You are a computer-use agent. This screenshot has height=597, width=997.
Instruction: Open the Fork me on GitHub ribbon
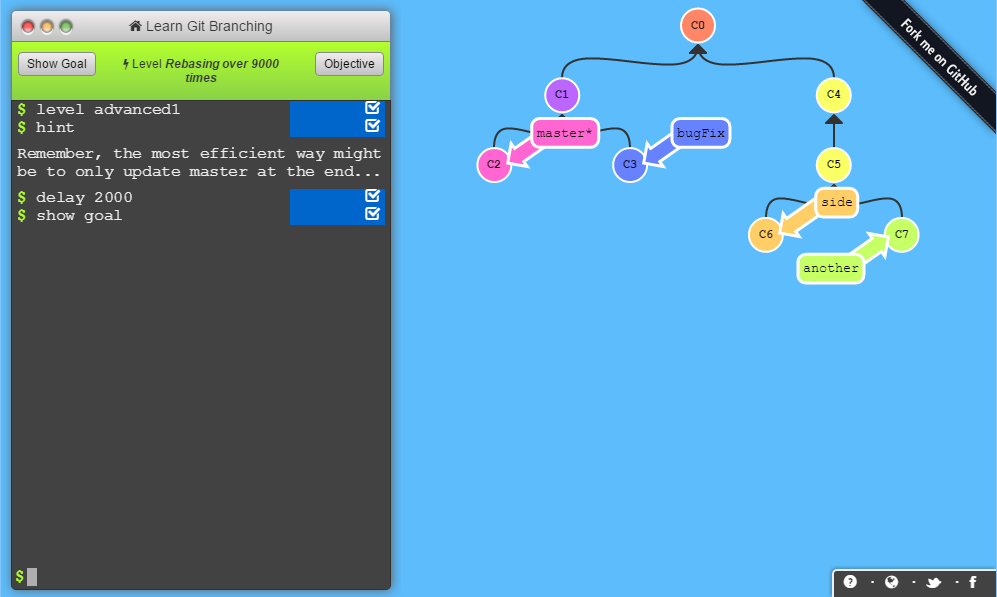pos(939,57)
